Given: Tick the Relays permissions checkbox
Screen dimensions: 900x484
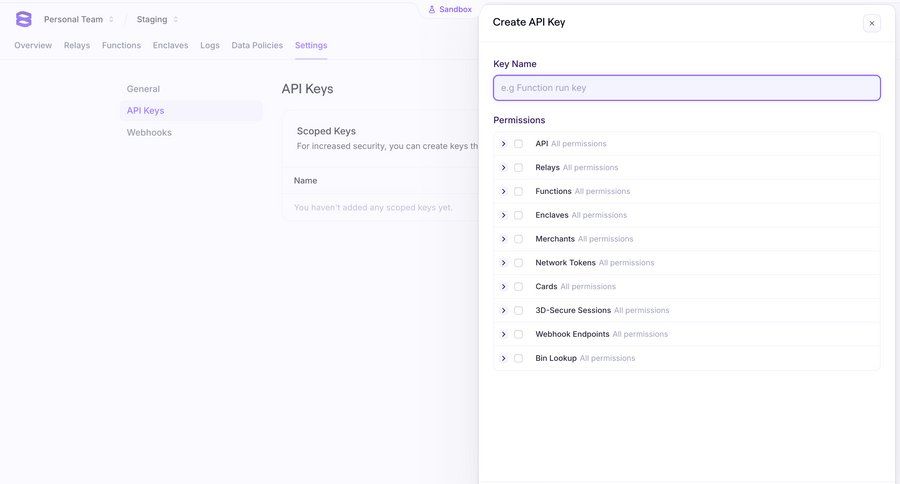Looking at the screenshot, I should (x=518, y=168).
